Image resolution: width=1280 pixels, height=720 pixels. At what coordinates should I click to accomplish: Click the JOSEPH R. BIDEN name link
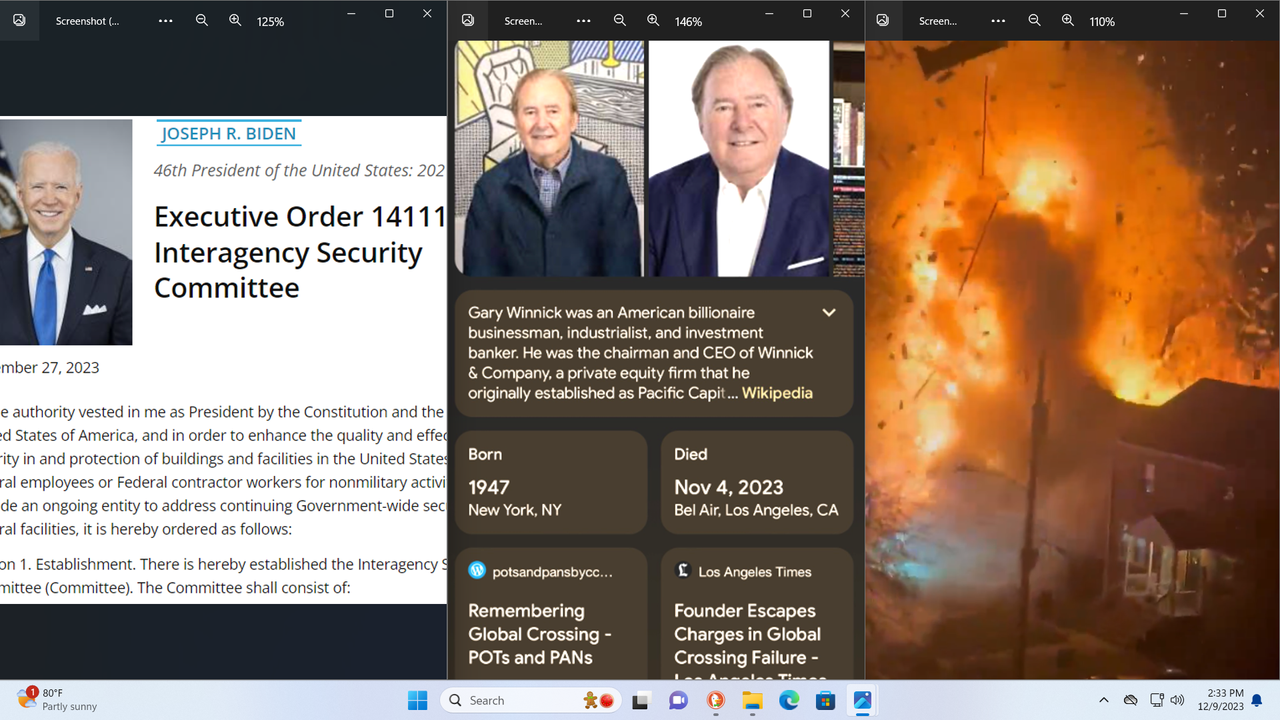click(229, 134)
